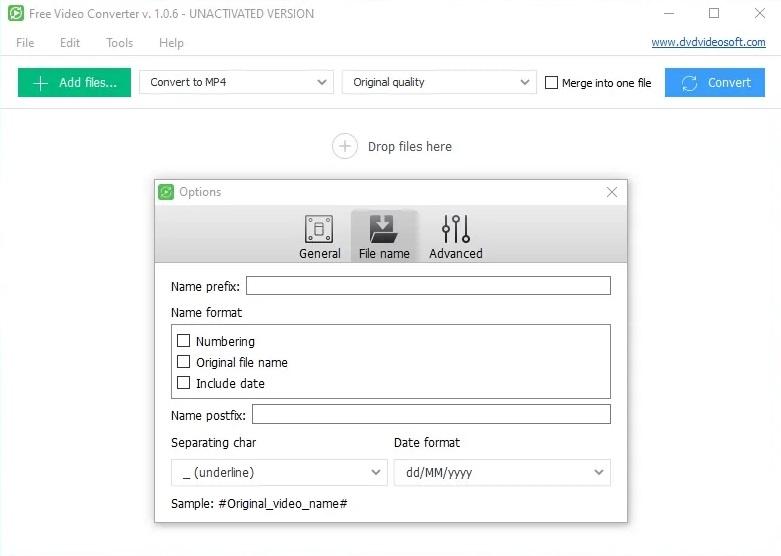Toggle Merge into one file checkbox
This screenshot has width=781, height=556.
coord(551,83)
